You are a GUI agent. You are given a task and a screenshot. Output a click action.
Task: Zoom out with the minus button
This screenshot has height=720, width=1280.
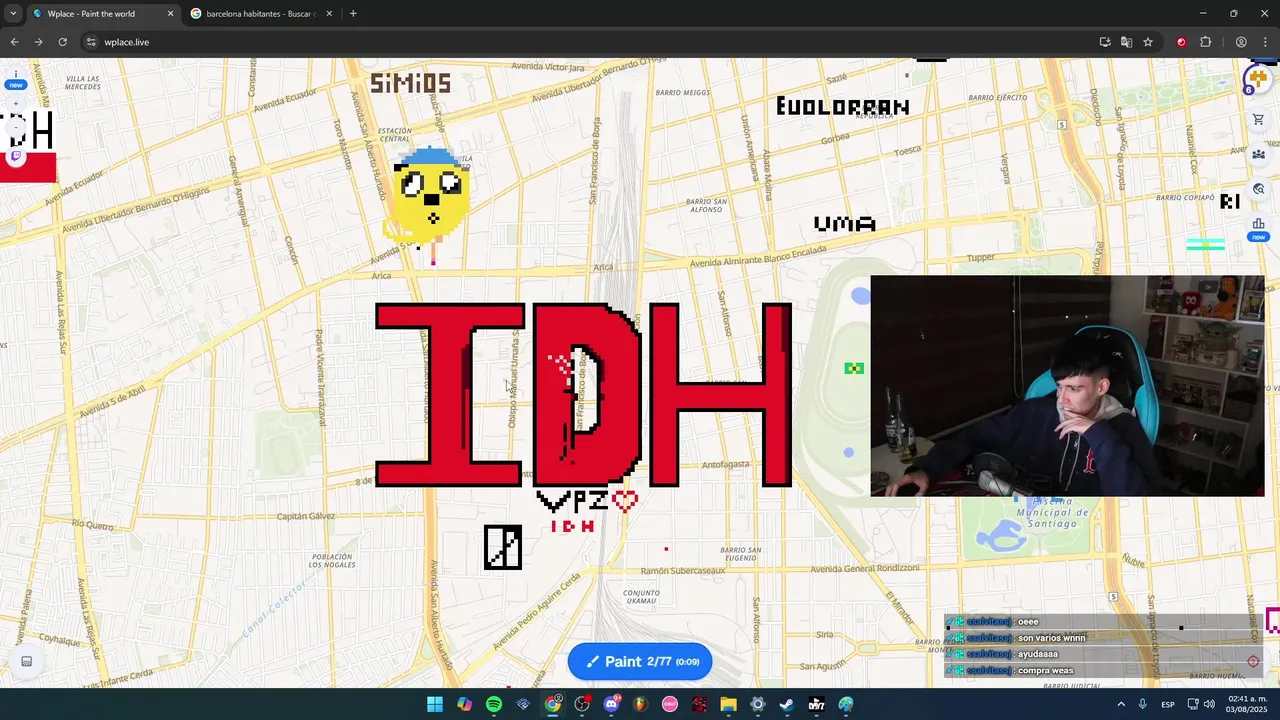pyautogui.click(x=16, y=129)
